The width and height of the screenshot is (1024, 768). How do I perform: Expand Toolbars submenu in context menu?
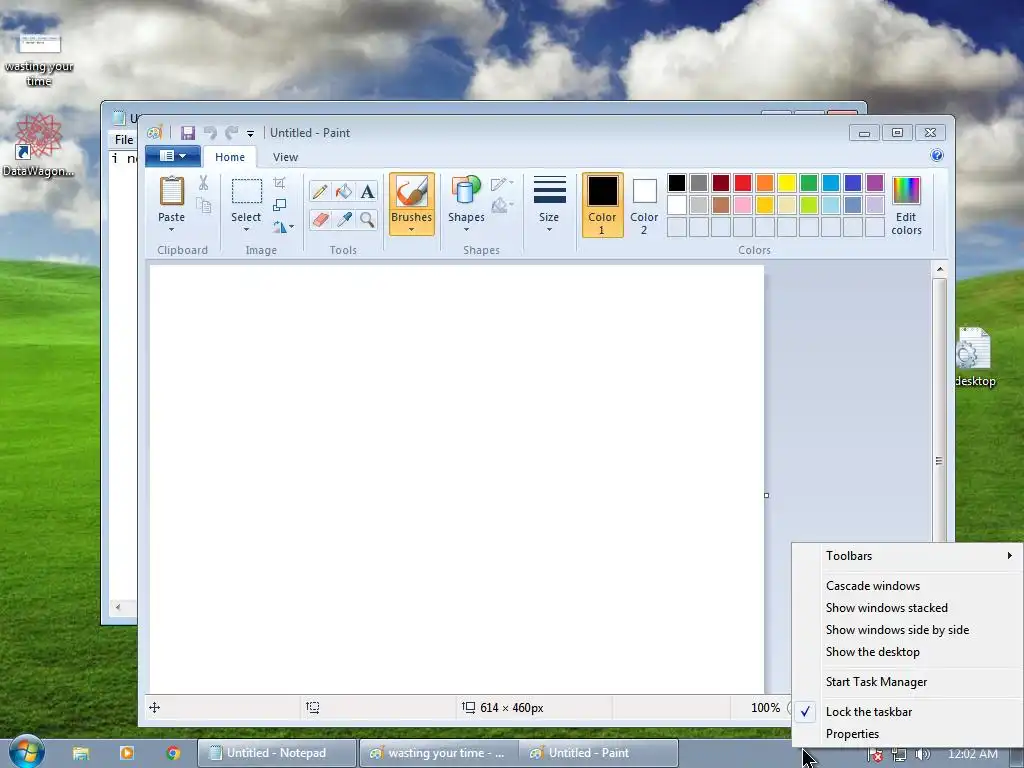[x=908, y=556]
